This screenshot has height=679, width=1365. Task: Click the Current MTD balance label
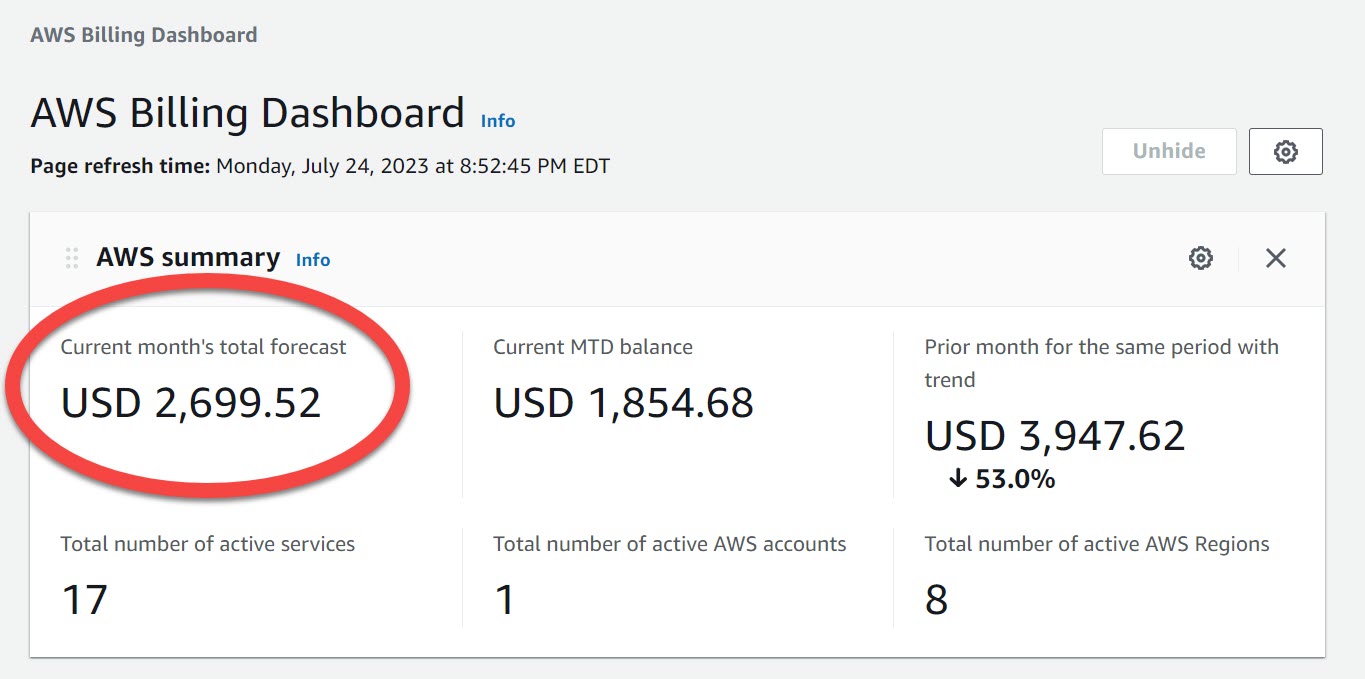pyautogui.click(x=593, y=347)
